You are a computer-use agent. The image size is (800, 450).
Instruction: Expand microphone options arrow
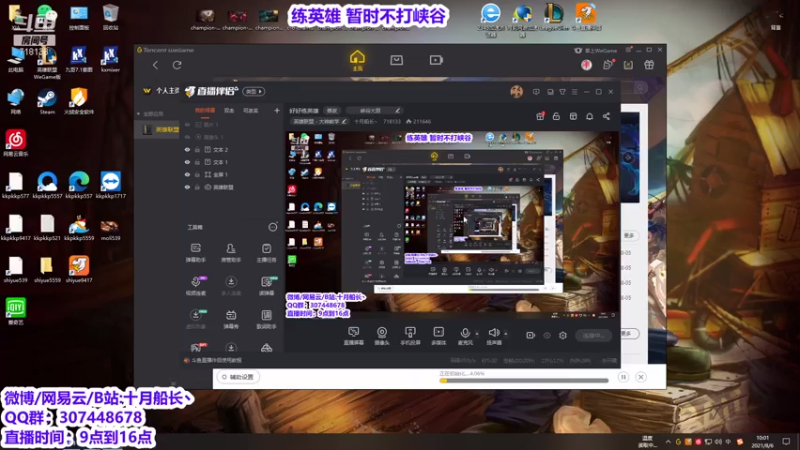(477, 334)
